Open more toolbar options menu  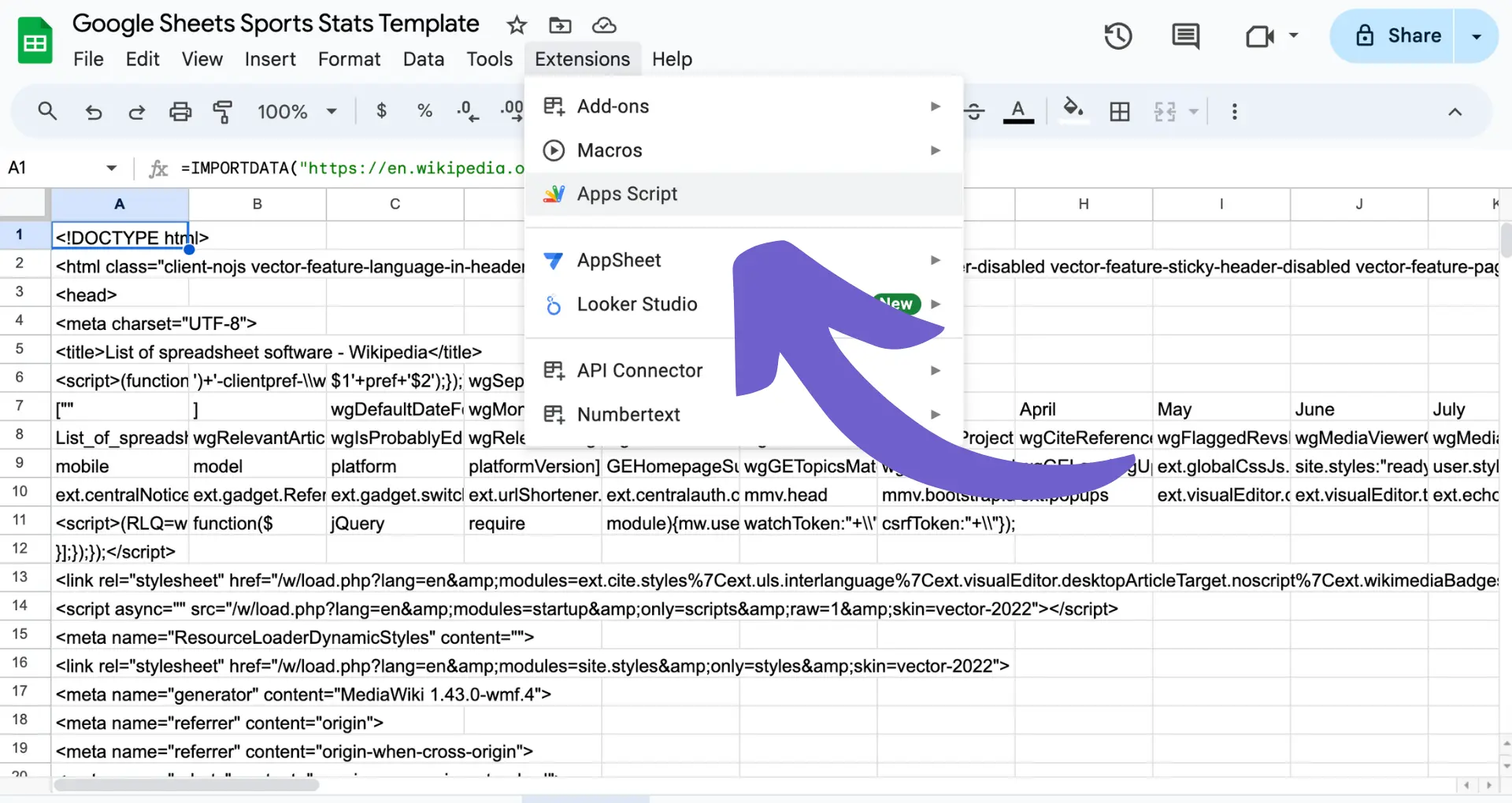pyautogui.click(x=1234, y=112)
